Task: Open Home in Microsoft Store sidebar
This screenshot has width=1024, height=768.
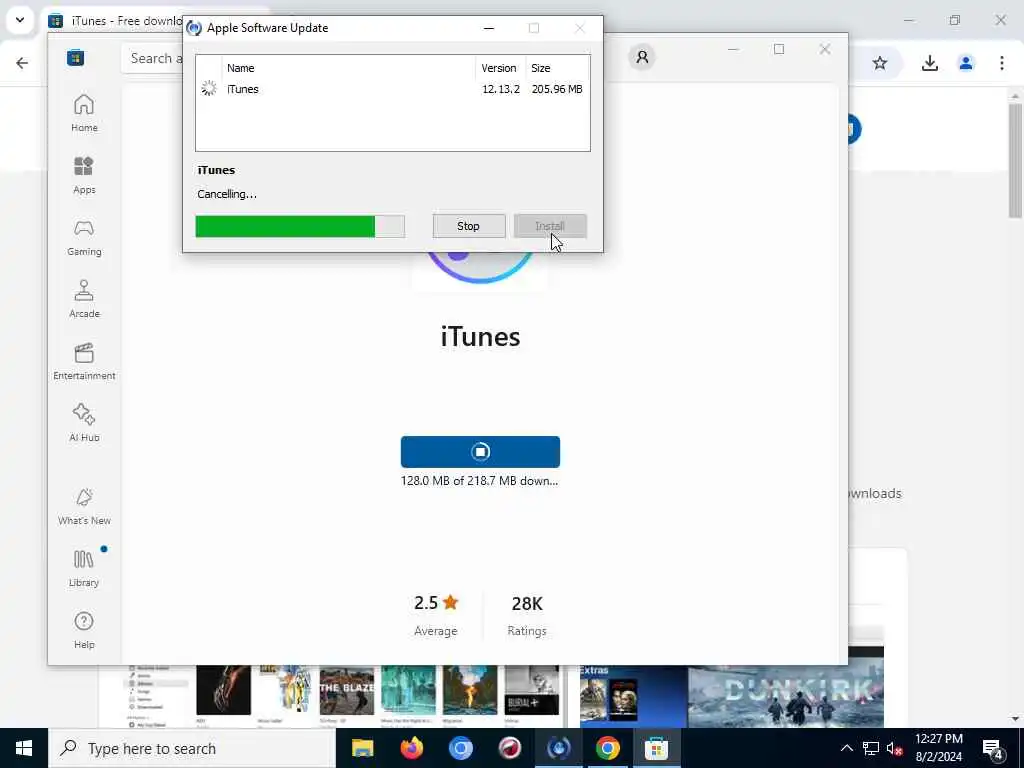Action: pos(84,114)
